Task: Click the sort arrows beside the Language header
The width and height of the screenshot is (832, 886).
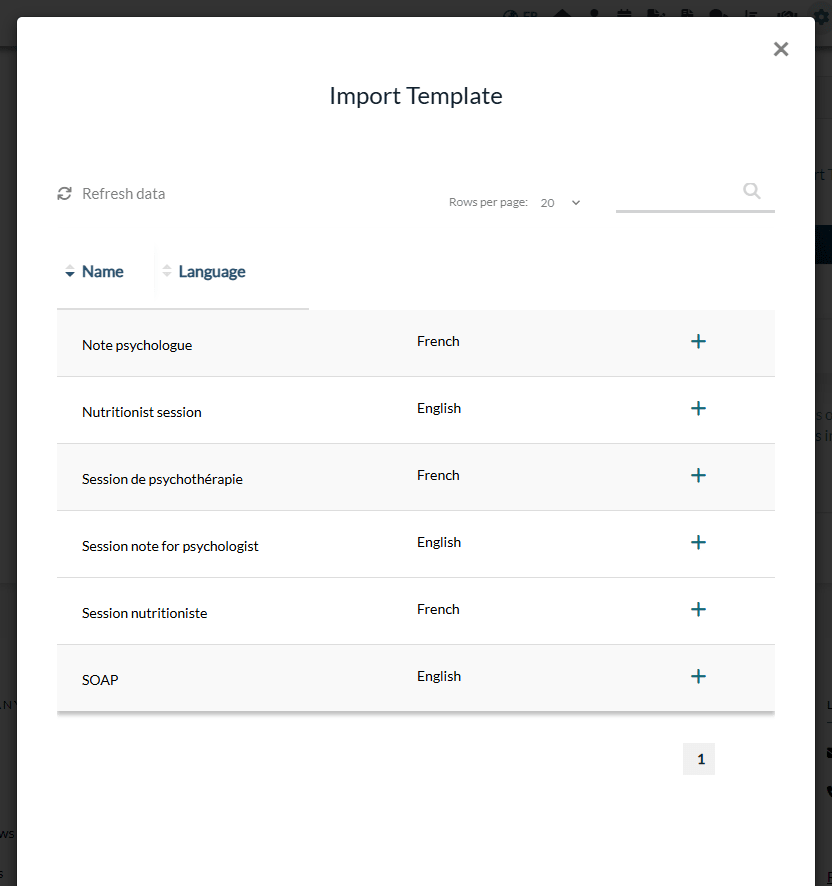Action: [167, 271]
